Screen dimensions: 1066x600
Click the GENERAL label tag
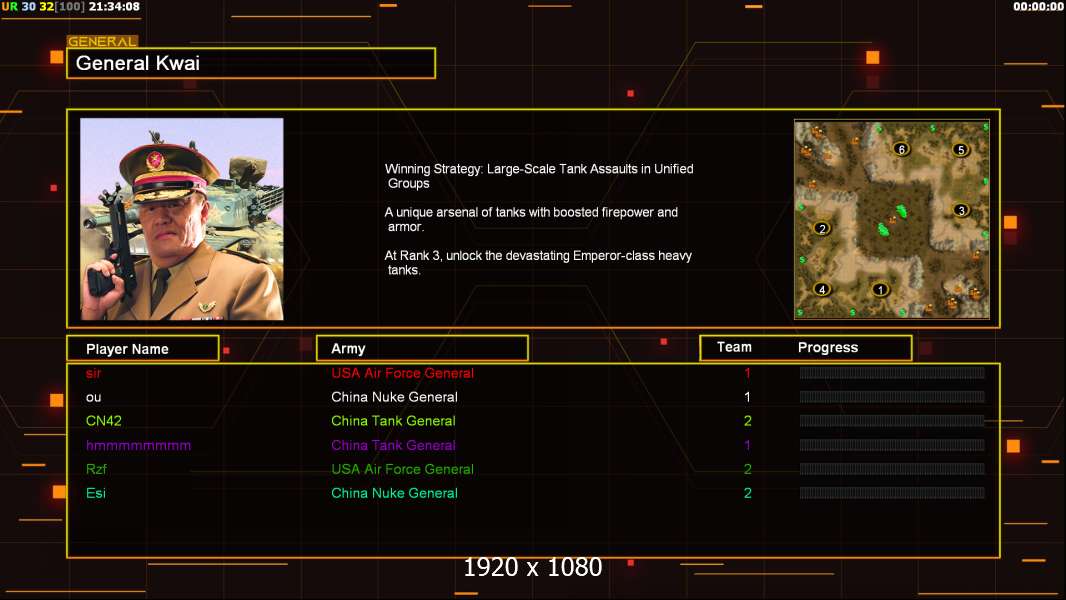click(102, 41)
